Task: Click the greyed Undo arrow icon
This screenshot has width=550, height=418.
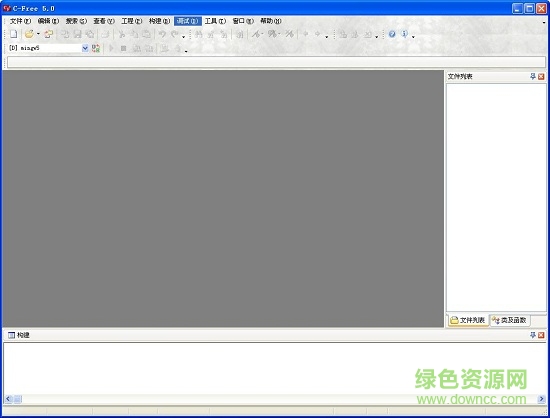Action: coord(162,34)
